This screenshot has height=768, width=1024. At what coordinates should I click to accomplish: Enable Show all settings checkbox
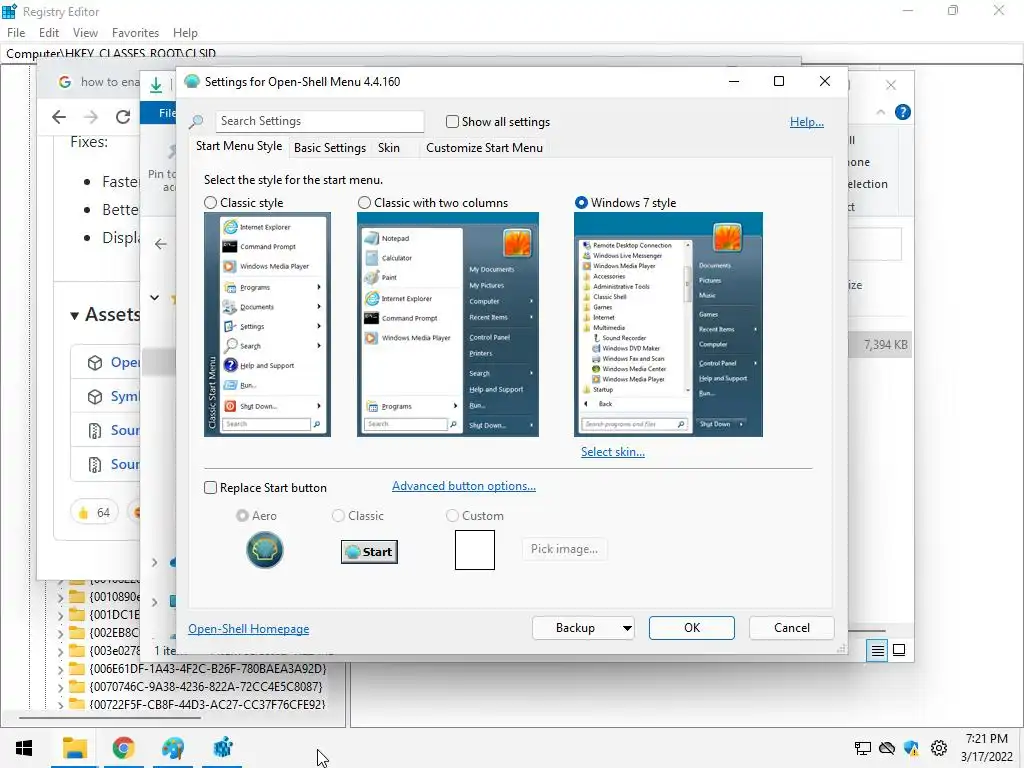452,121
